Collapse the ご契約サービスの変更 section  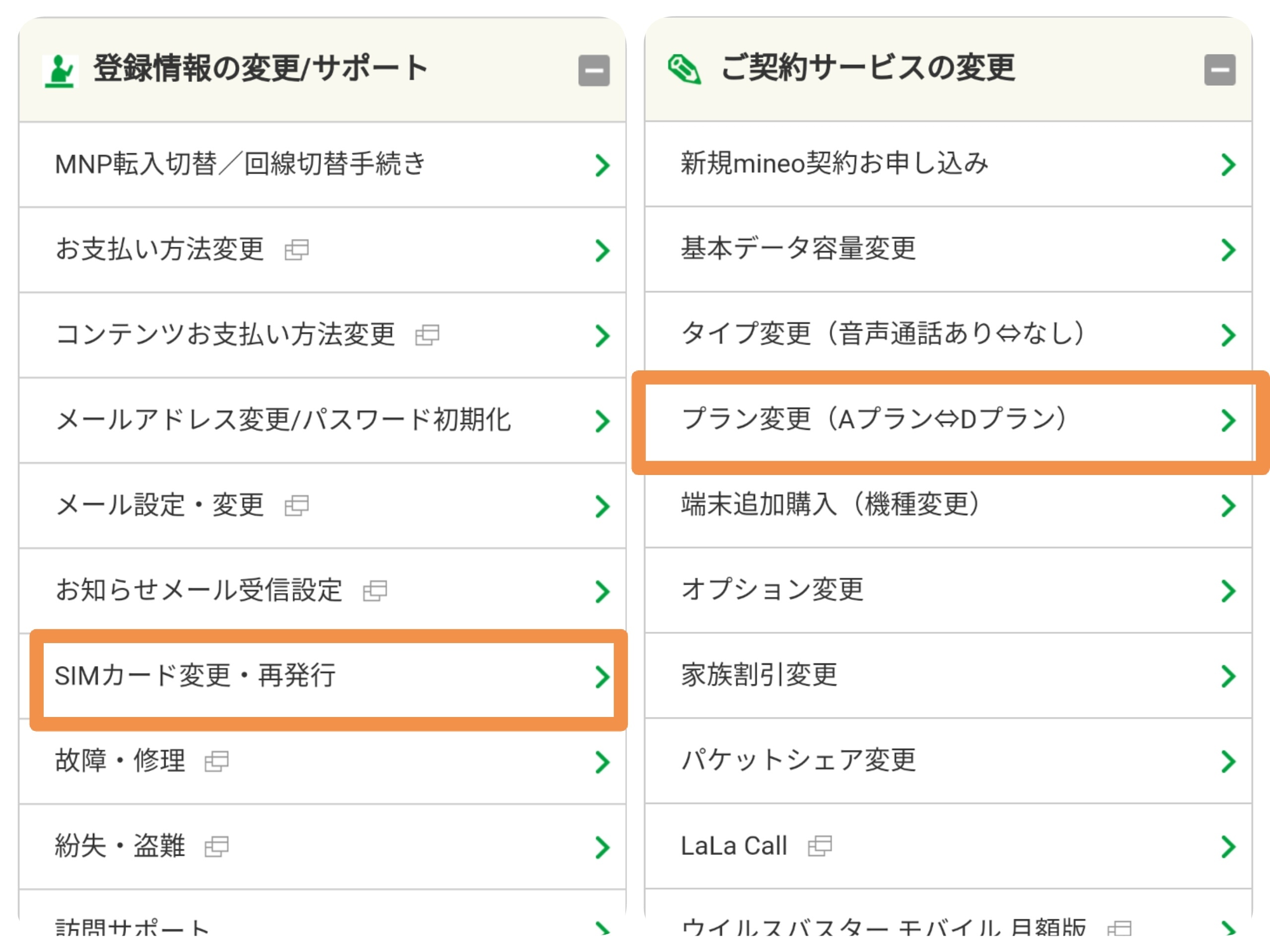pos(1219,70)
